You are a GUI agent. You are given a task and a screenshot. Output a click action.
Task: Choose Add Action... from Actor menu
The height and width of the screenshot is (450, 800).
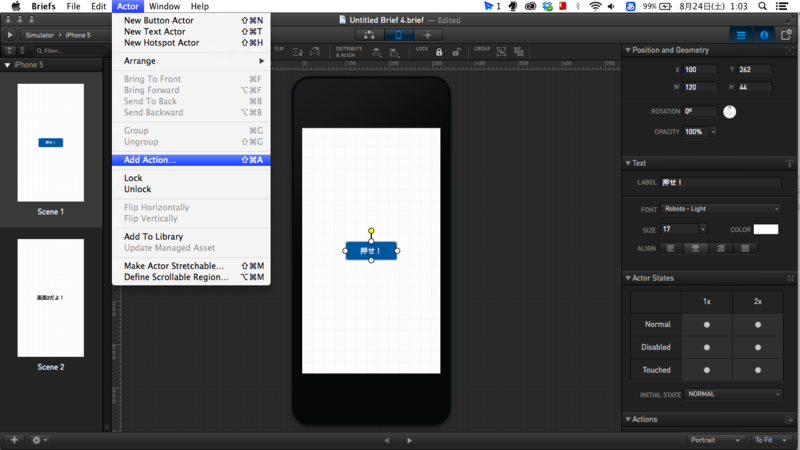(191, 160)
